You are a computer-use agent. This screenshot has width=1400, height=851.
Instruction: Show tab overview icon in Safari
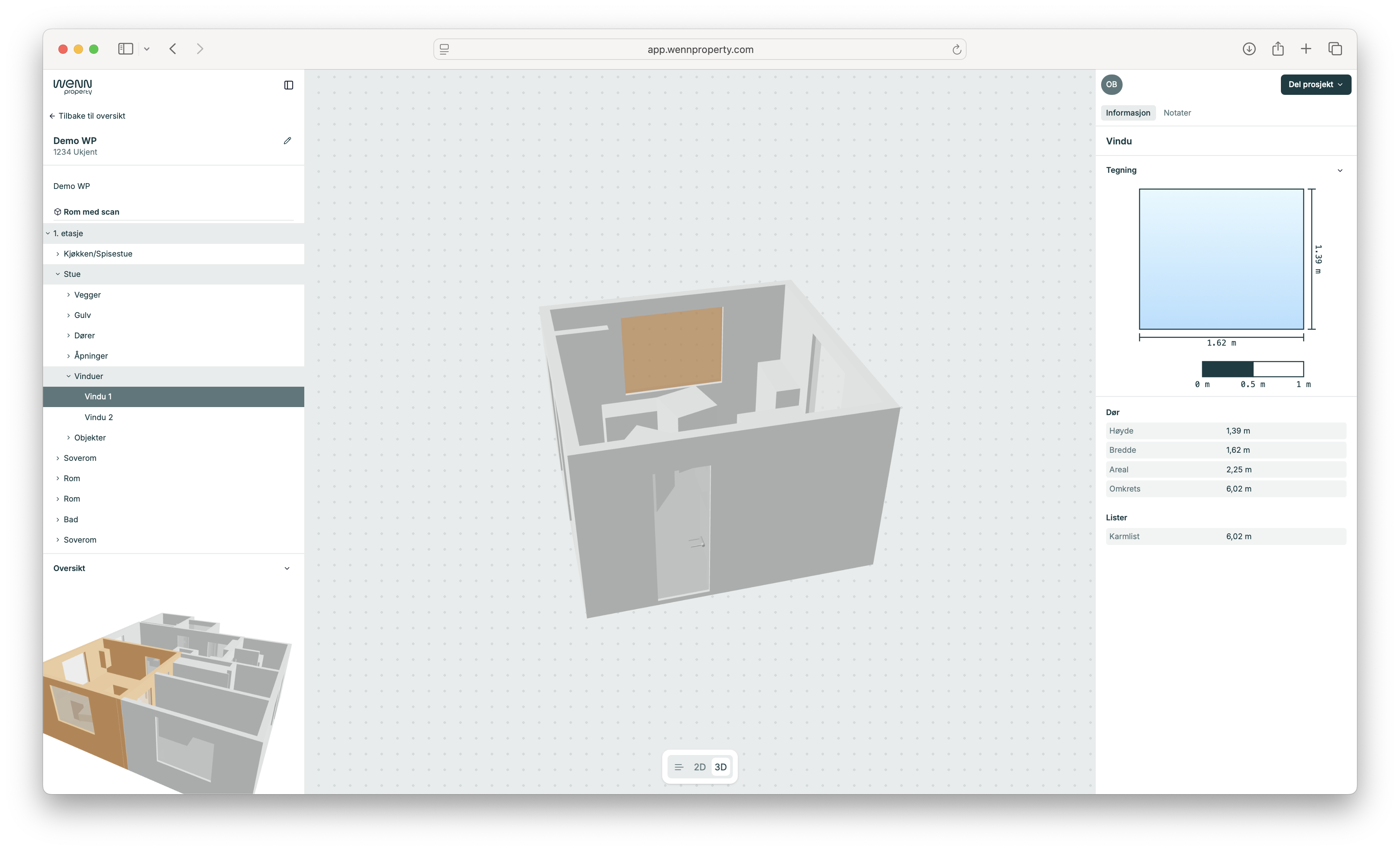click(x=1335, y=49)
